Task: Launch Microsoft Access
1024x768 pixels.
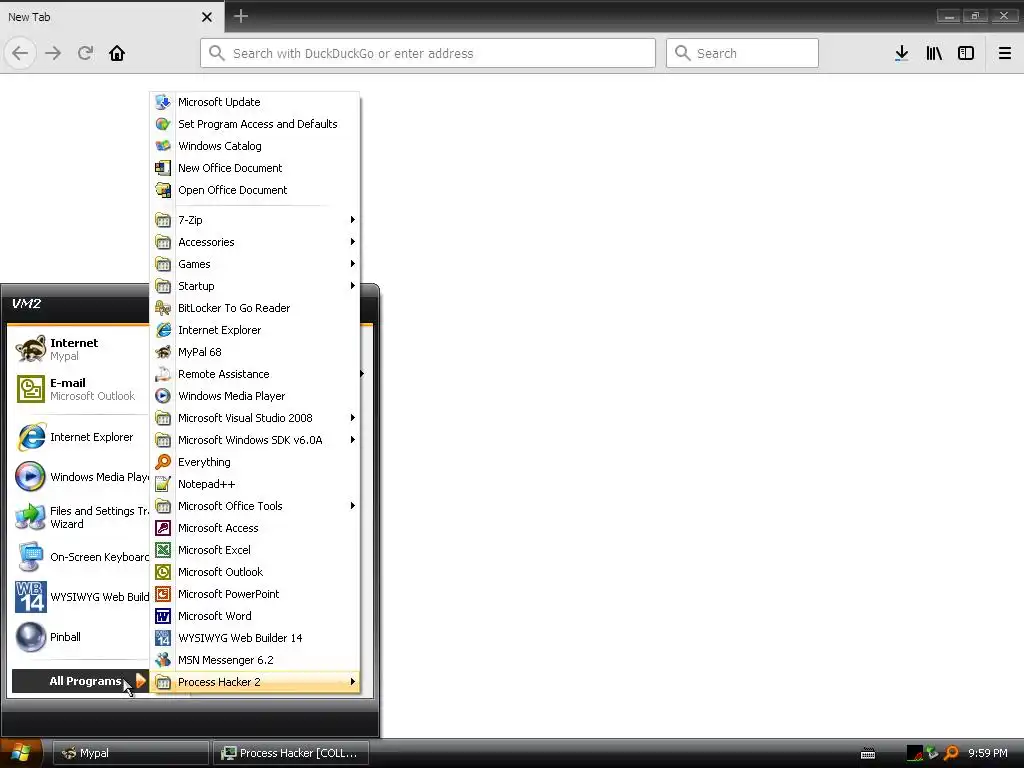Action: click(x=255, y=528)
